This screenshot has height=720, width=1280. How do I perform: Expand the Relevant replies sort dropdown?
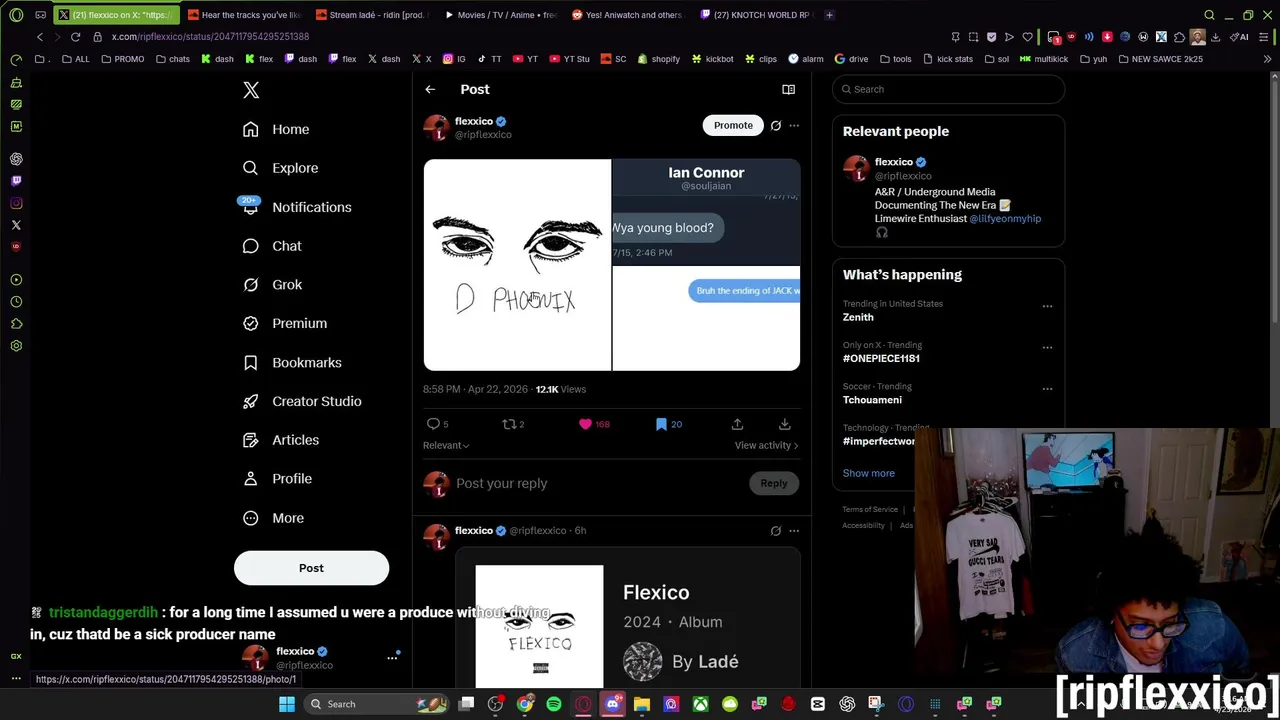pyautogui.click(x=446, y=445)
